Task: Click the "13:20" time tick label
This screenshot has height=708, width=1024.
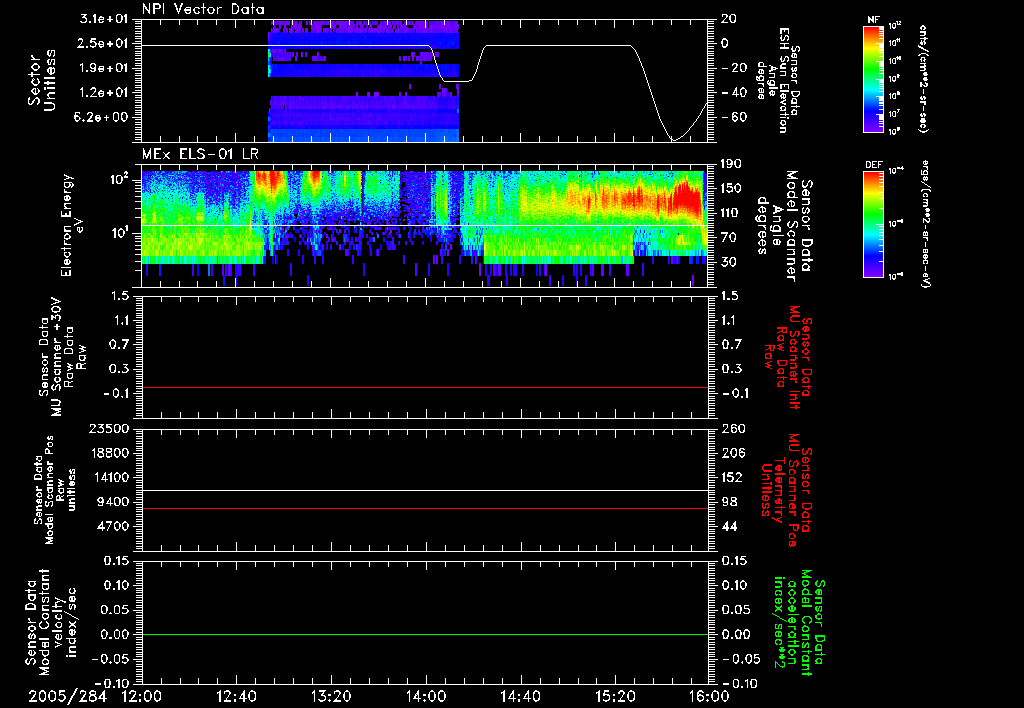Action: tap(331, 697)
